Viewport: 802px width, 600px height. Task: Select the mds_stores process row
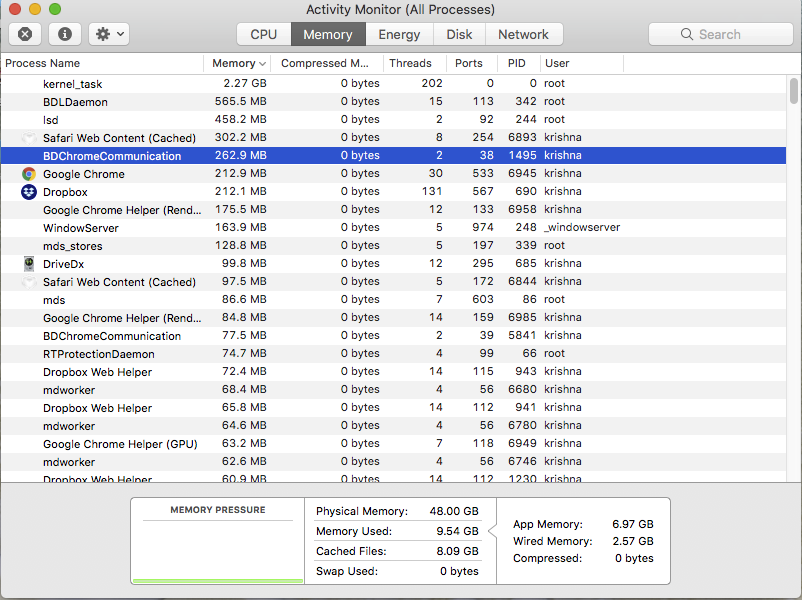(393, 246)
